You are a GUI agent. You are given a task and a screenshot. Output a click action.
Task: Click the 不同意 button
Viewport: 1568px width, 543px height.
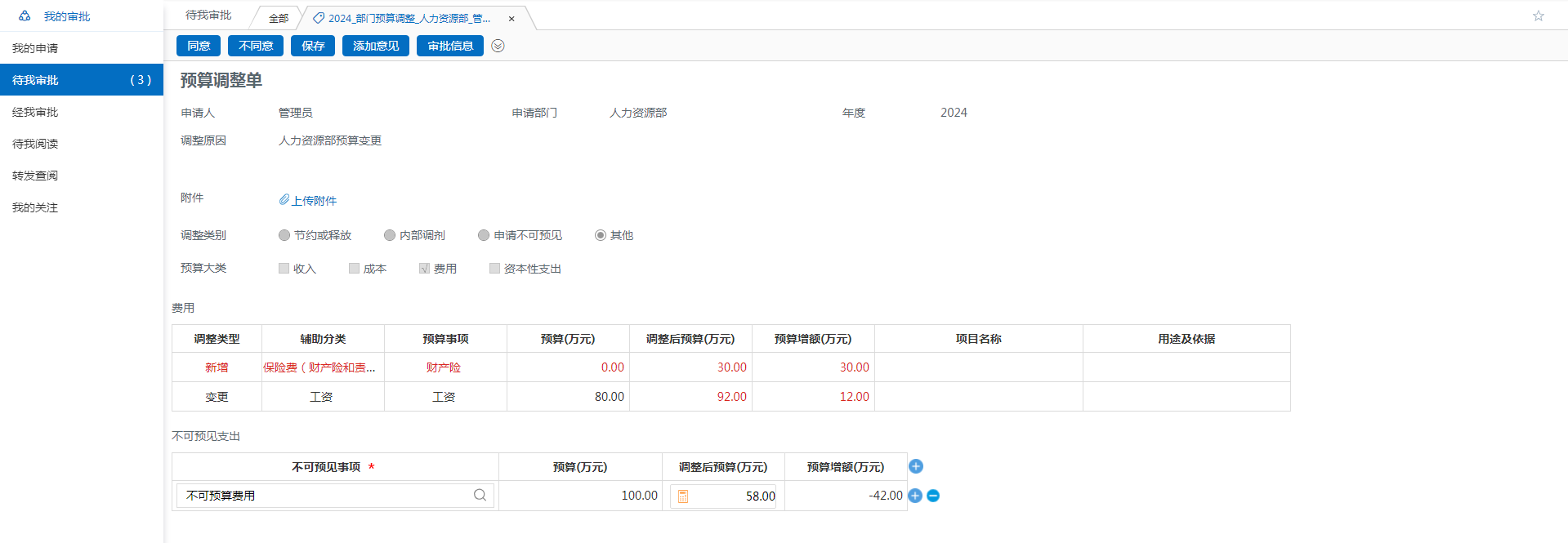(256, 46)
